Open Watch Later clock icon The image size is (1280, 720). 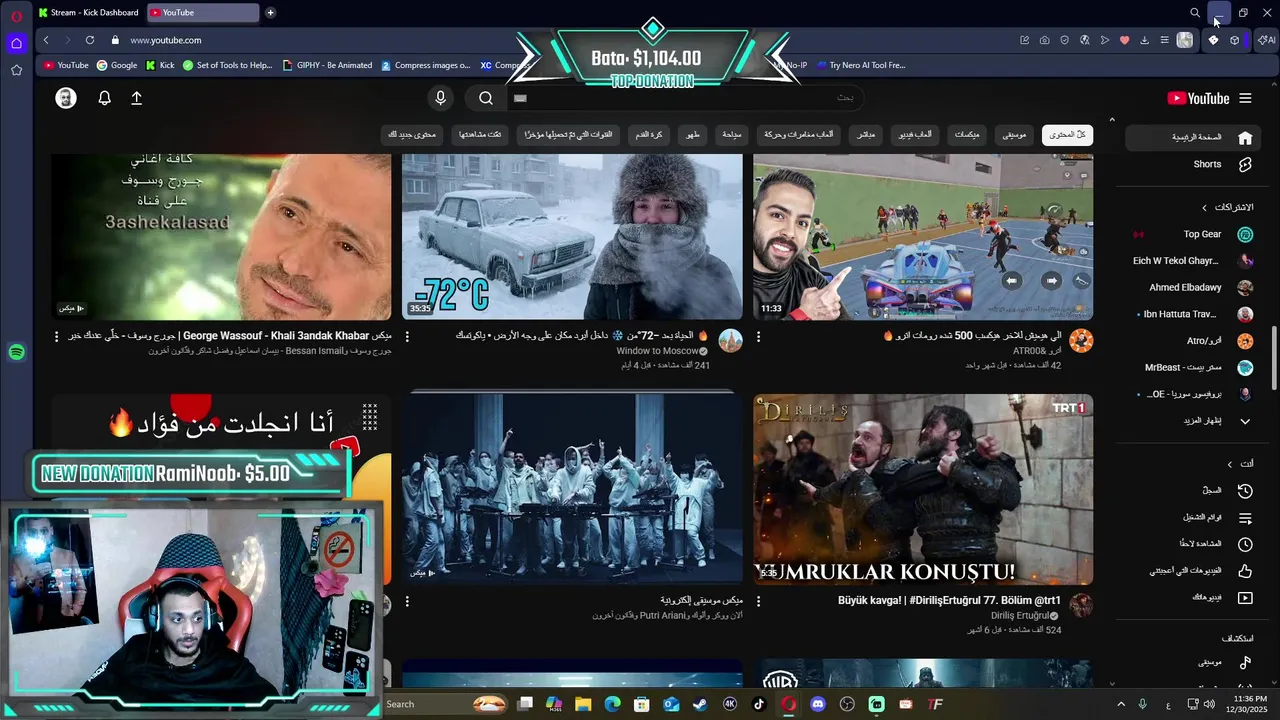(1245, 544)
